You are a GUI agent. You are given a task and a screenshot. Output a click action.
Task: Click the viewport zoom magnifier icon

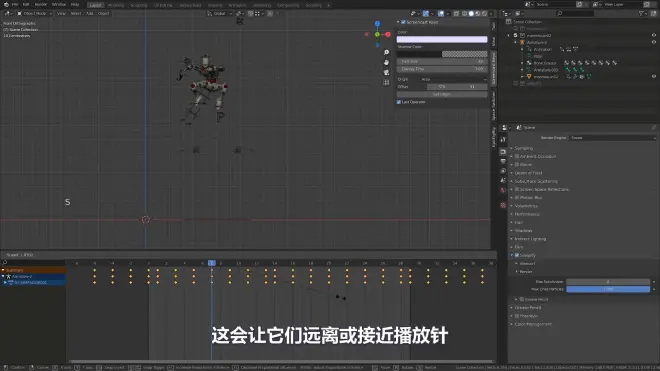pos(386,53)
